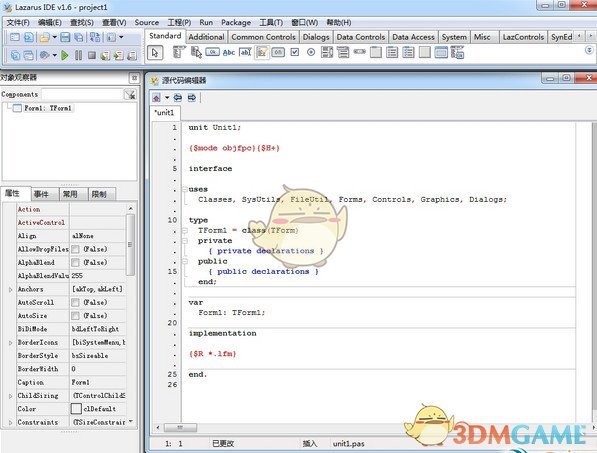Select the pointer selection tool in palette
The image size is (597, 453).
[155, 53]
